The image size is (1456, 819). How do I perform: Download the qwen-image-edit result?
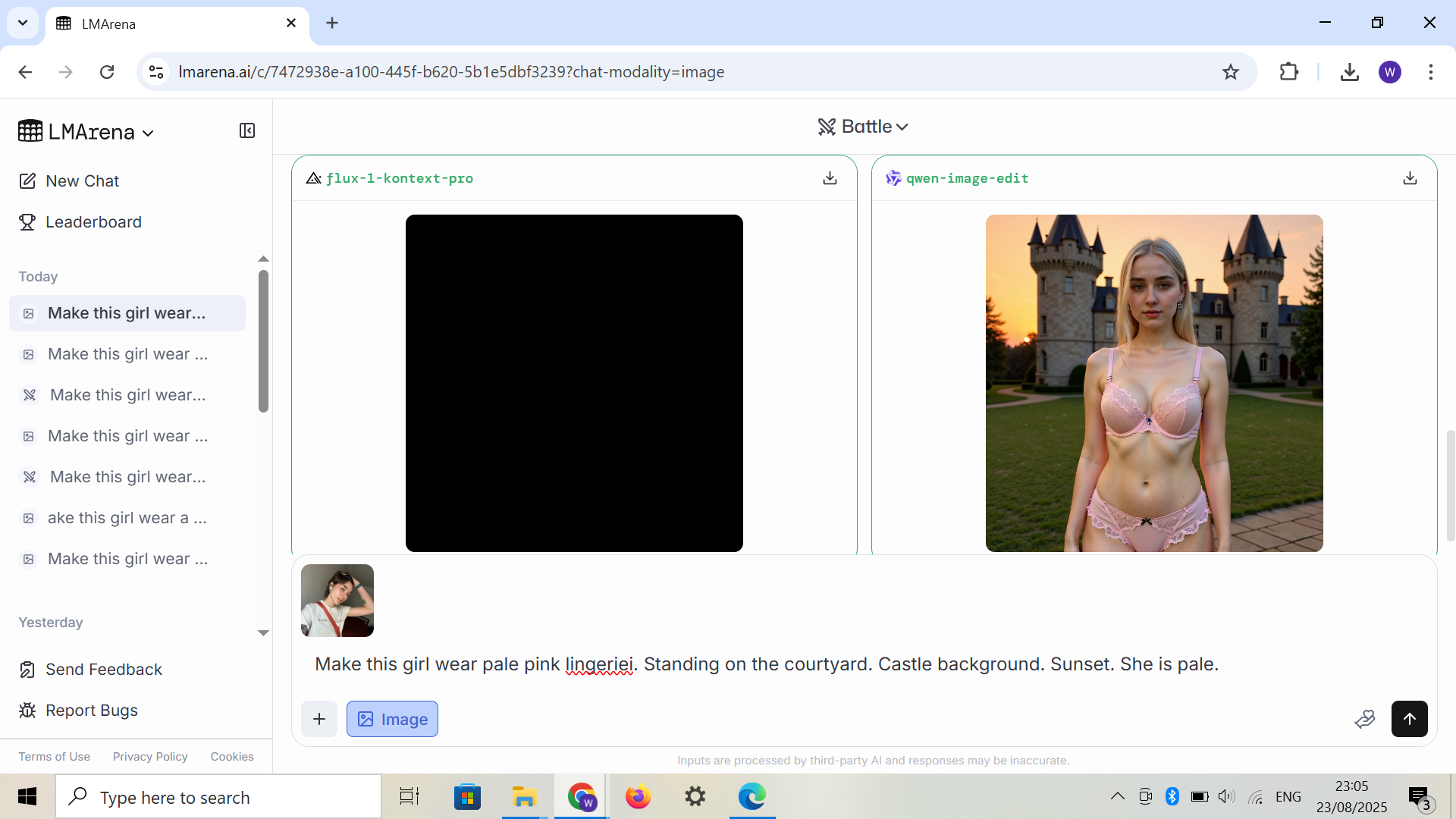click(1410, 178)
